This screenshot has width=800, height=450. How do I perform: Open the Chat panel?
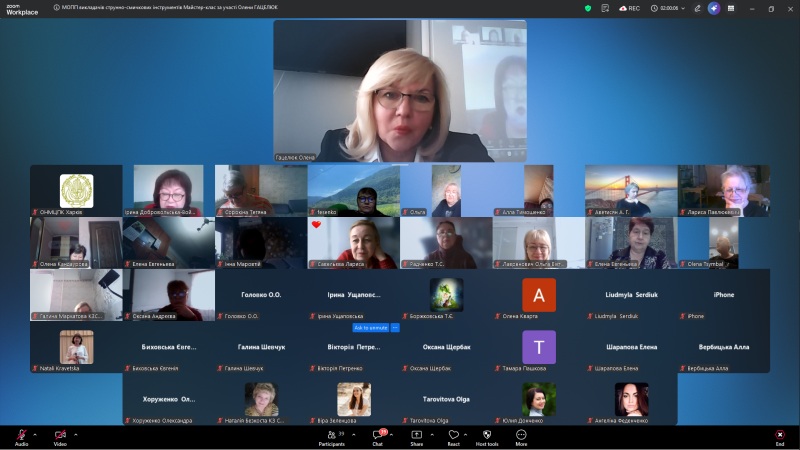(x=378, y=436)
